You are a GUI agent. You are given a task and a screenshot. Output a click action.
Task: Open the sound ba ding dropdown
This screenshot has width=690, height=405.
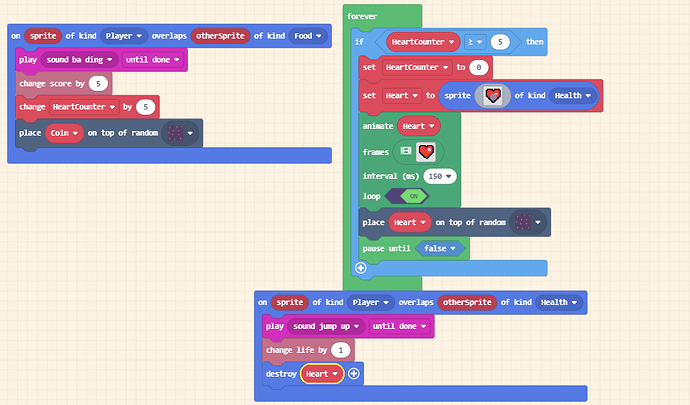79,59
